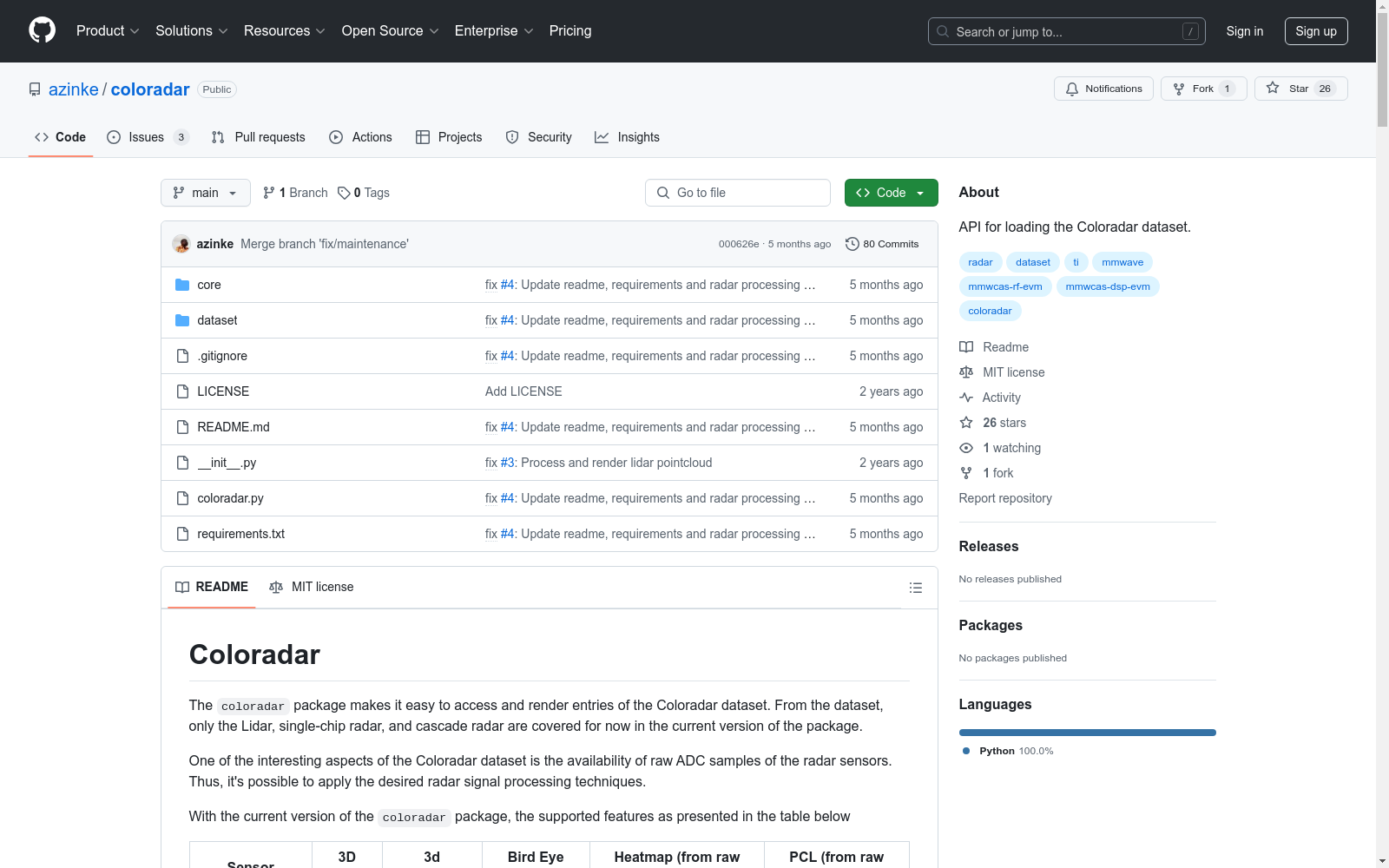Open the 0 Tags page
This screenshot has height=868, width=1389.
point(364,193)
